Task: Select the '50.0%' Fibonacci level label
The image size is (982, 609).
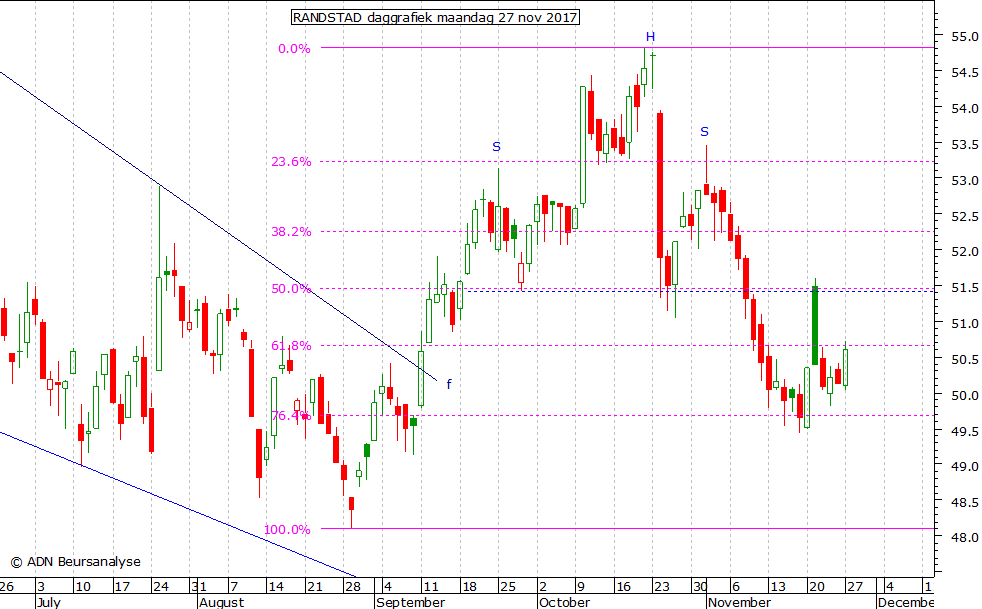Action: coord(291,289)
